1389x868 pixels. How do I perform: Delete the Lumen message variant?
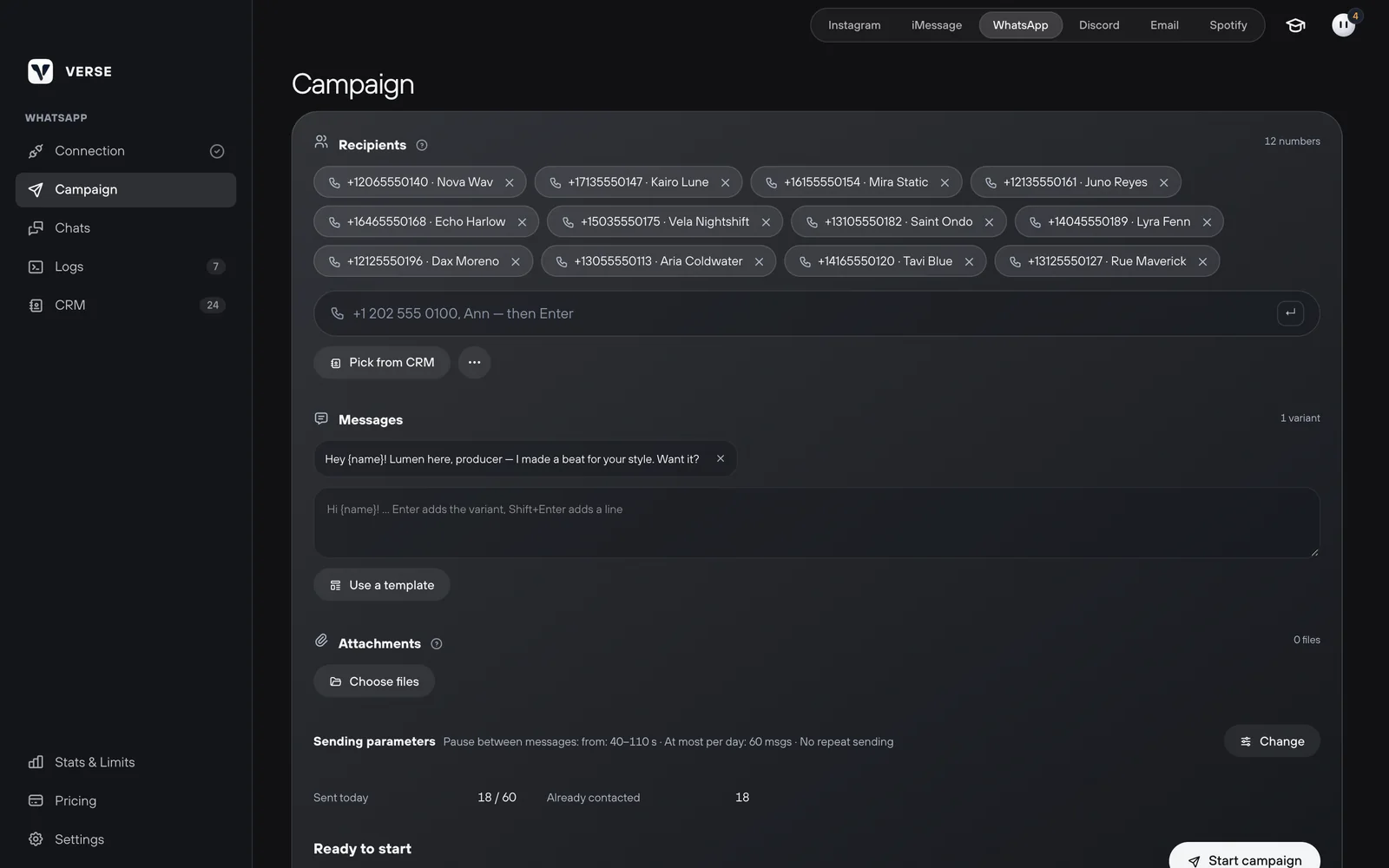[x=721, y=458]
